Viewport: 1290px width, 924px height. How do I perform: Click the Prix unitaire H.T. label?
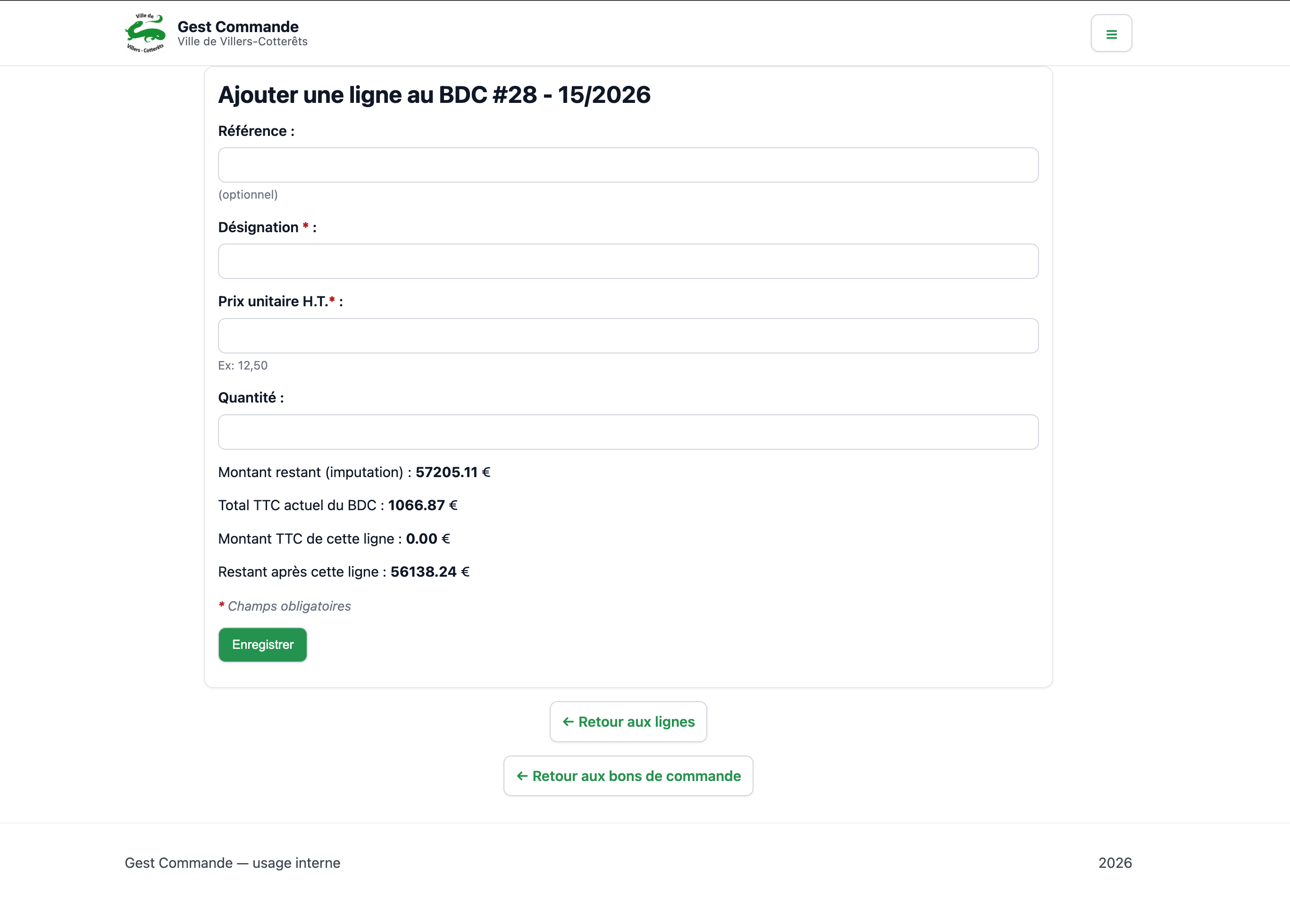click(x=273, y=301)
